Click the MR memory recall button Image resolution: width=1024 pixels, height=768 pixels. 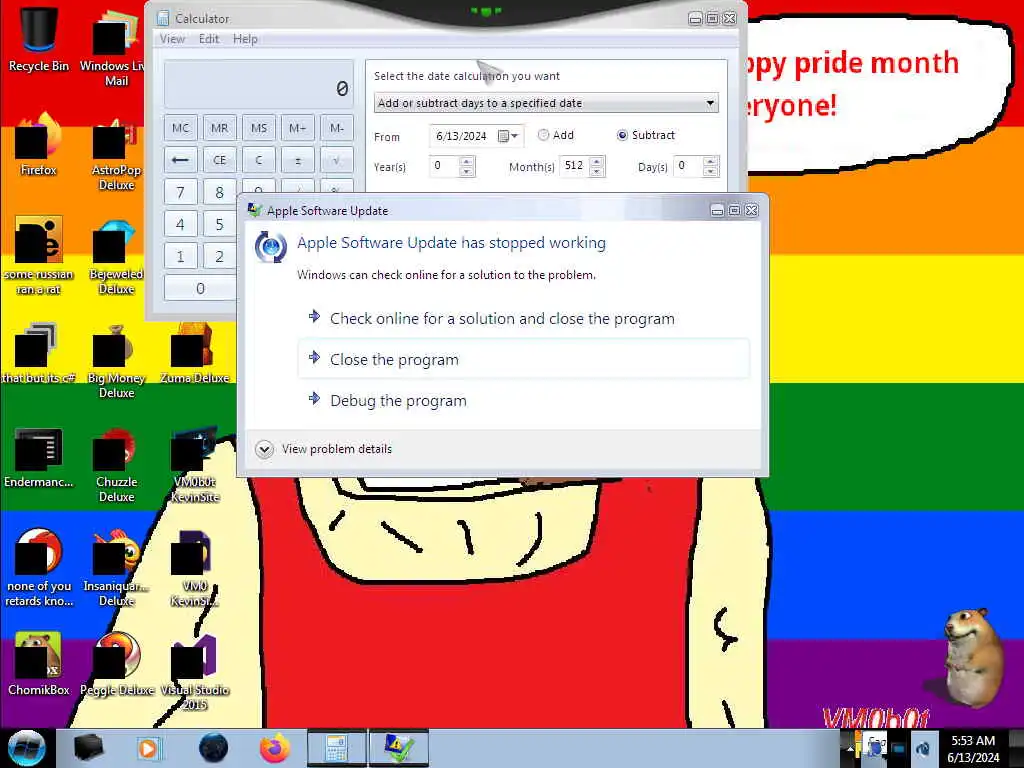(x=219, y=128)
